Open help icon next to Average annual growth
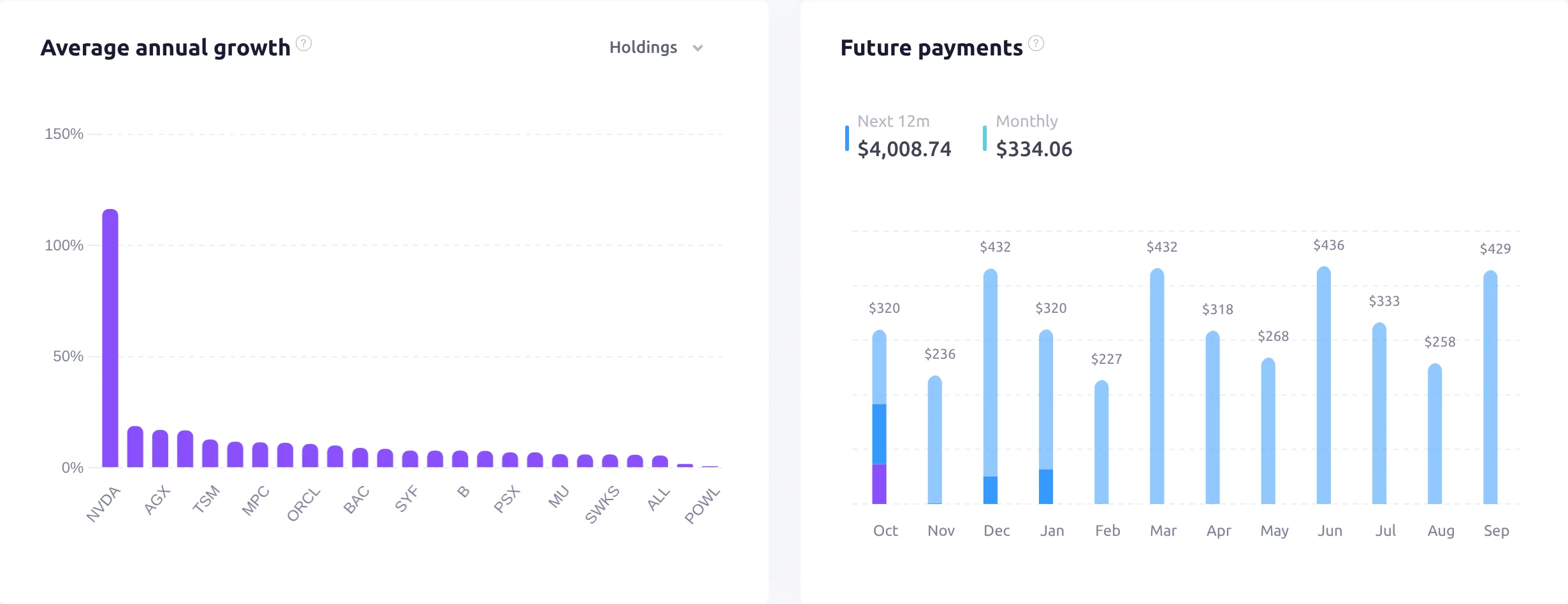This screenshot has height=604, width=1568. [304, 43]
